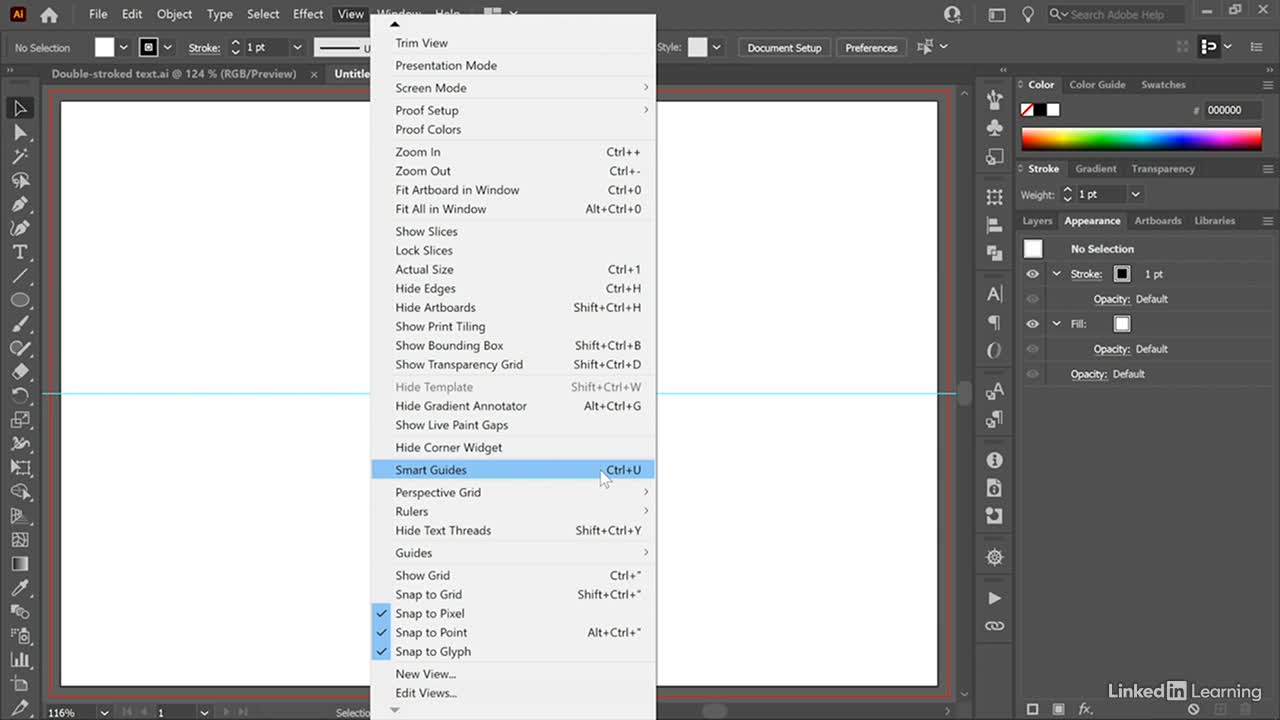Choose Fit Artboard in Window
The image size is (1280, 720).
pyautogui.click(x=513, y=191)
